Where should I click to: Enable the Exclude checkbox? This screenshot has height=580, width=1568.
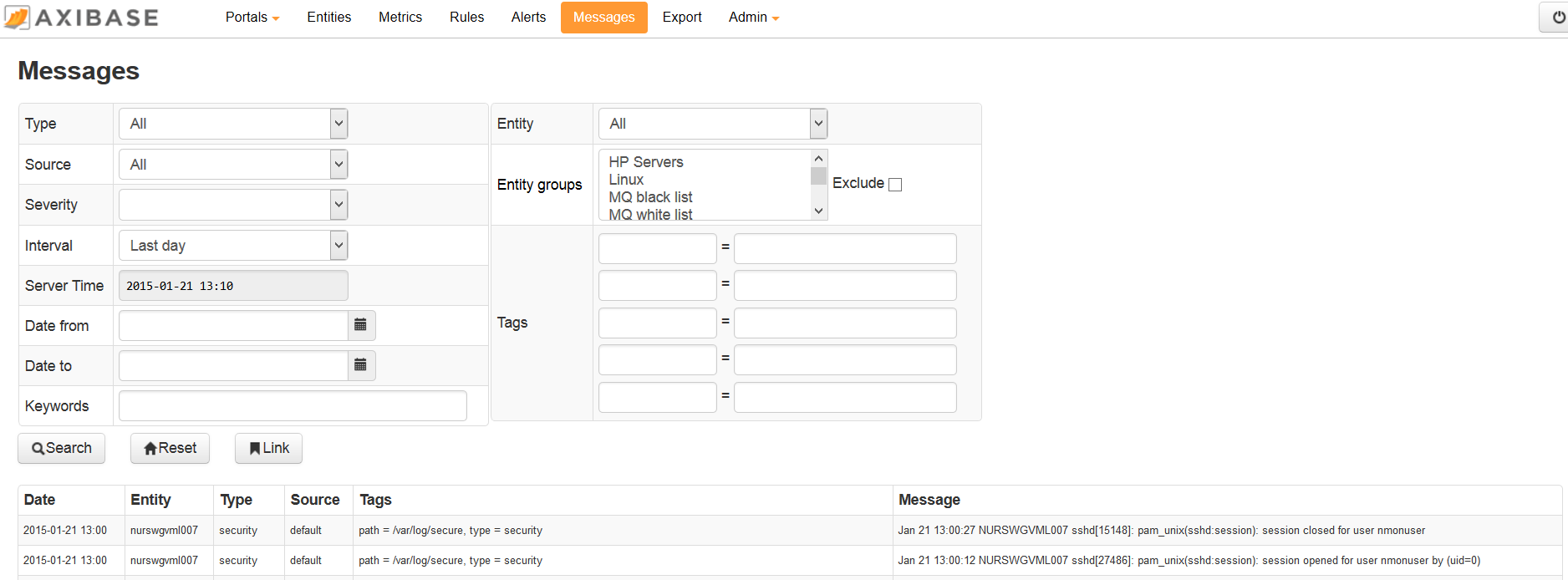[895, 185]
